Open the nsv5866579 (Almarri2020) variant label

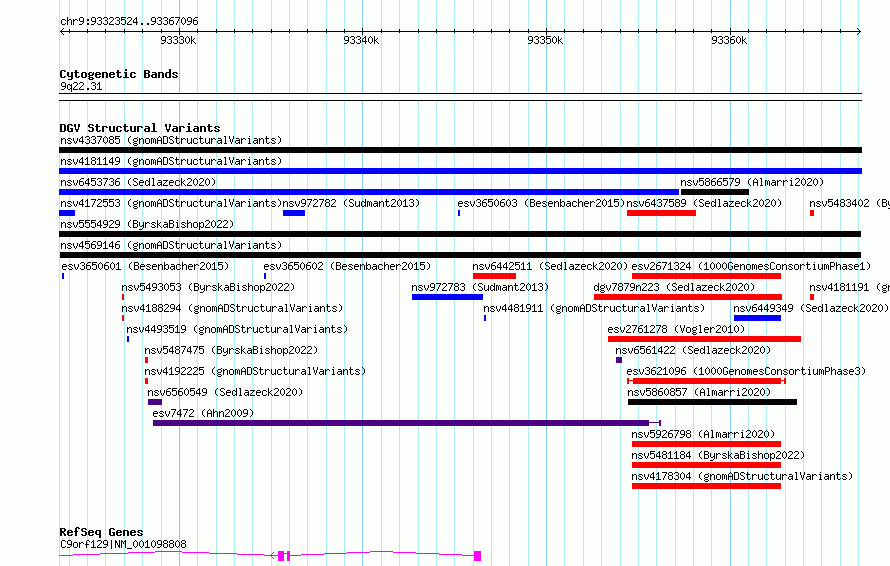pyautogui.click(x=752, y=182)
